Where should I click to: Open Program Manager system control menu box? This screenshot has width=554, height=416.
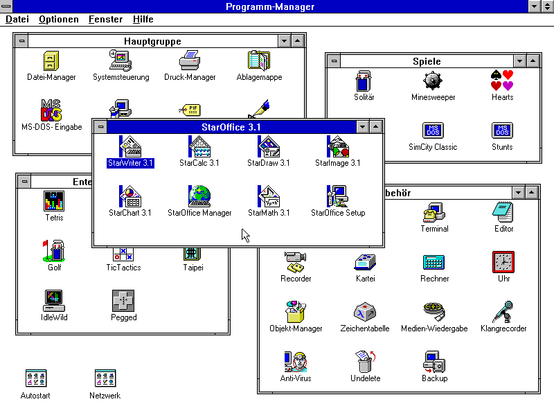click(6, 6)
